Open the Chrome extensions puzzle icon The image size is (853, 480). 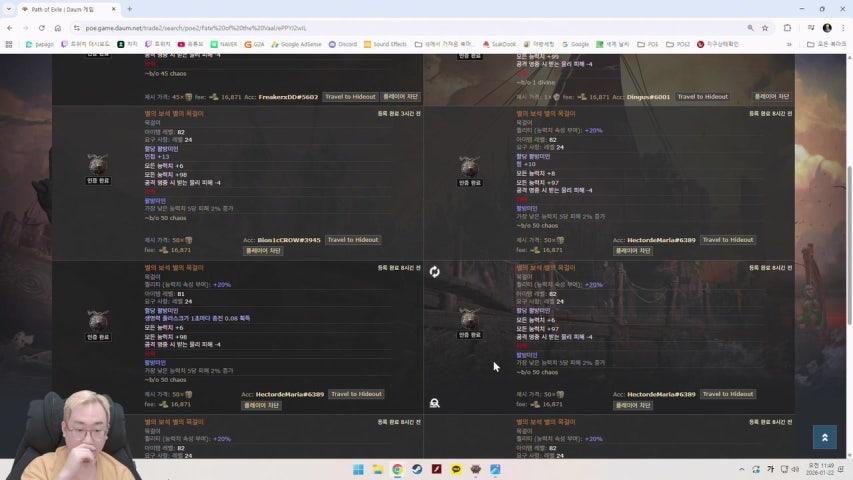[787, 28]
